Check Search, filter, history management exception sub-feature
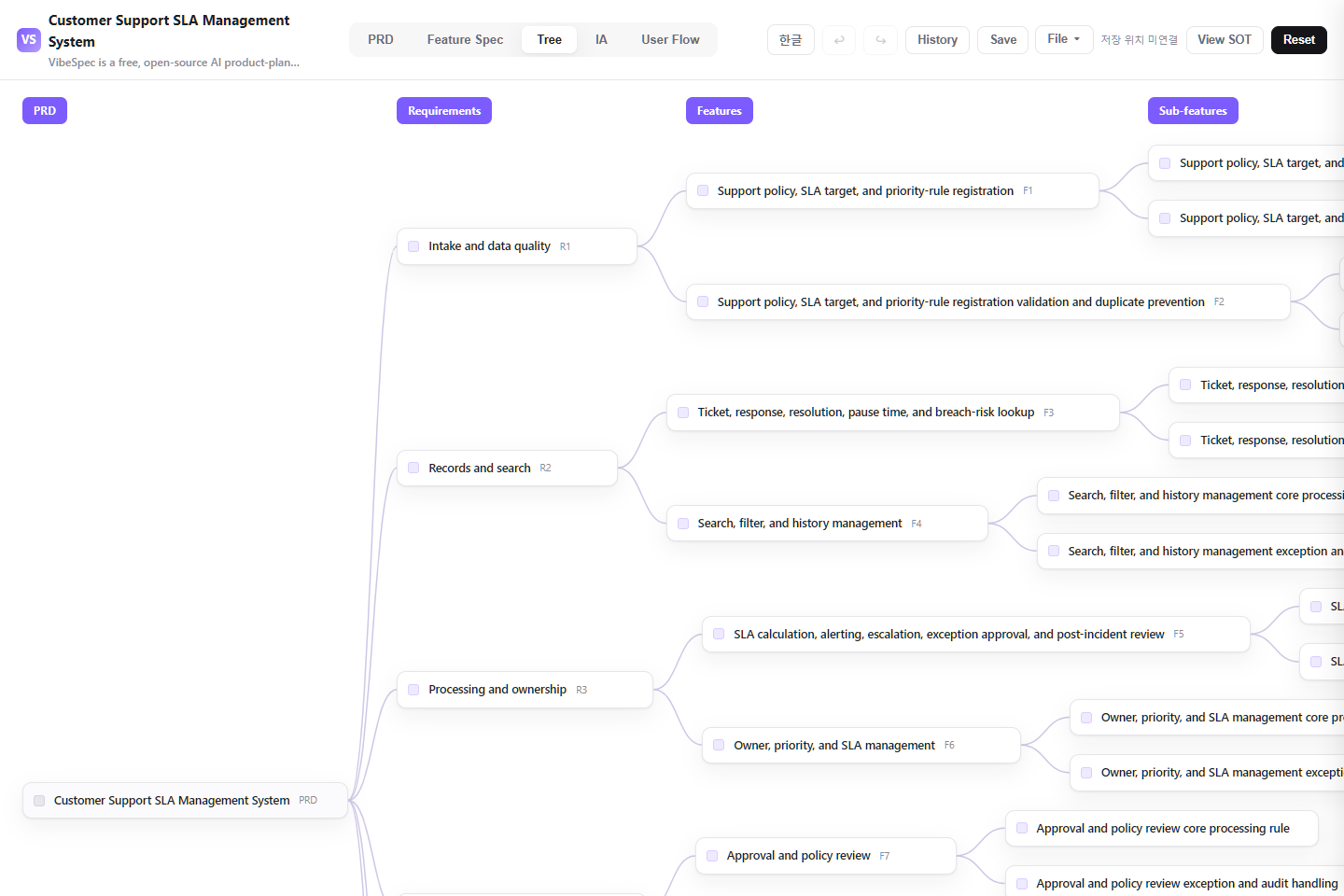Image resolution: width=1344 pixels, height=896 pixels. pos(1054,552)
